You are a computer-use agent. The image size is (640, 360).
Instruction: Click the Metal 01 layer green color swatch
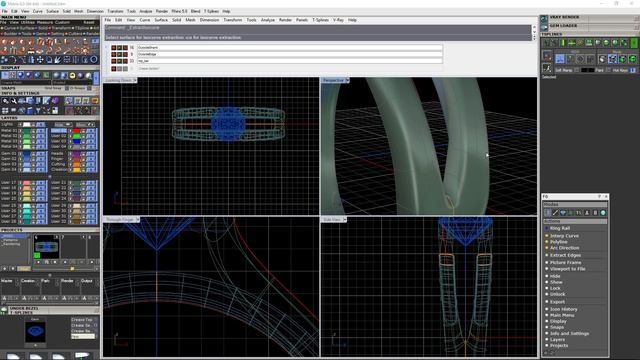[x=27, y=131]
